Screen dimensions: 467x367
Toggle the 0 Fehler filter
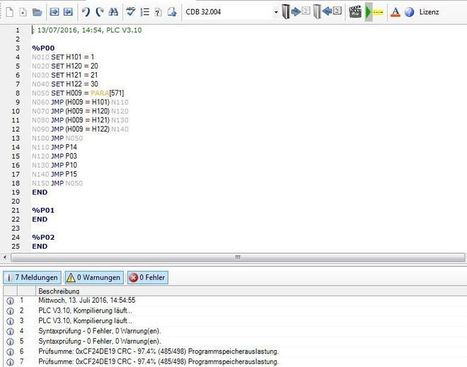(x=147, y=277)
